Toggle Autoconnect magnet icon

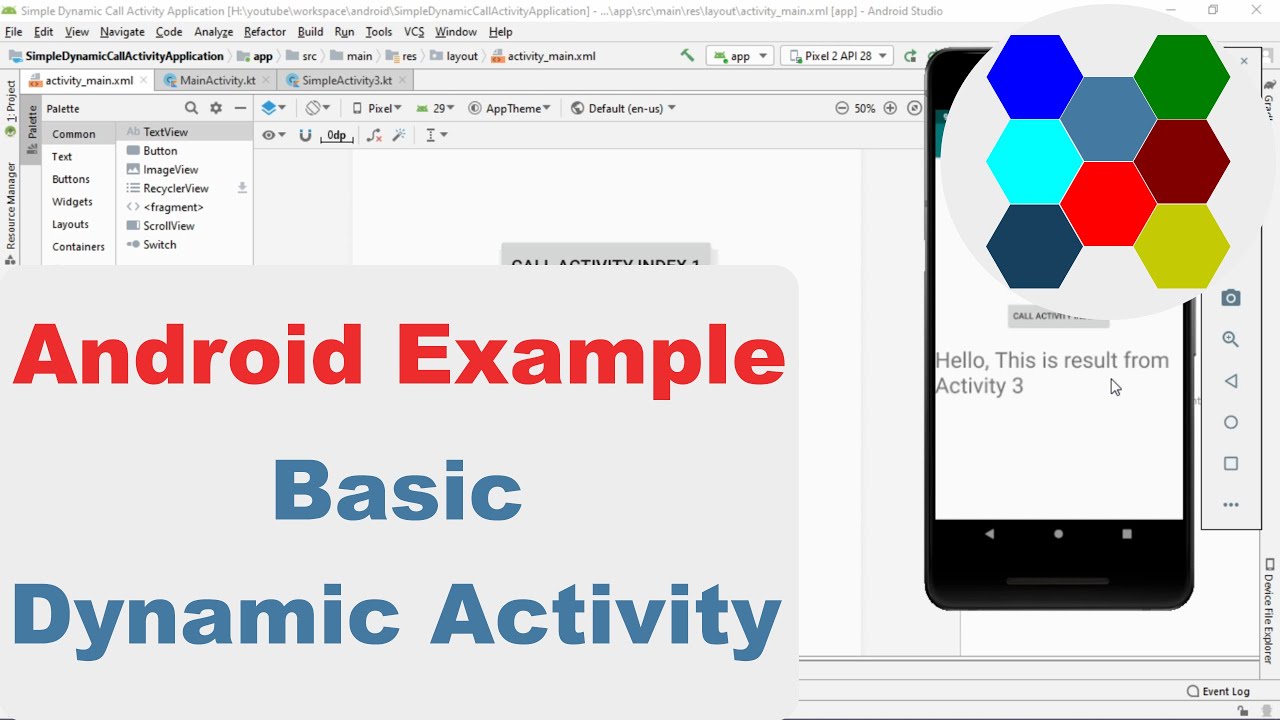click(305, 135)
